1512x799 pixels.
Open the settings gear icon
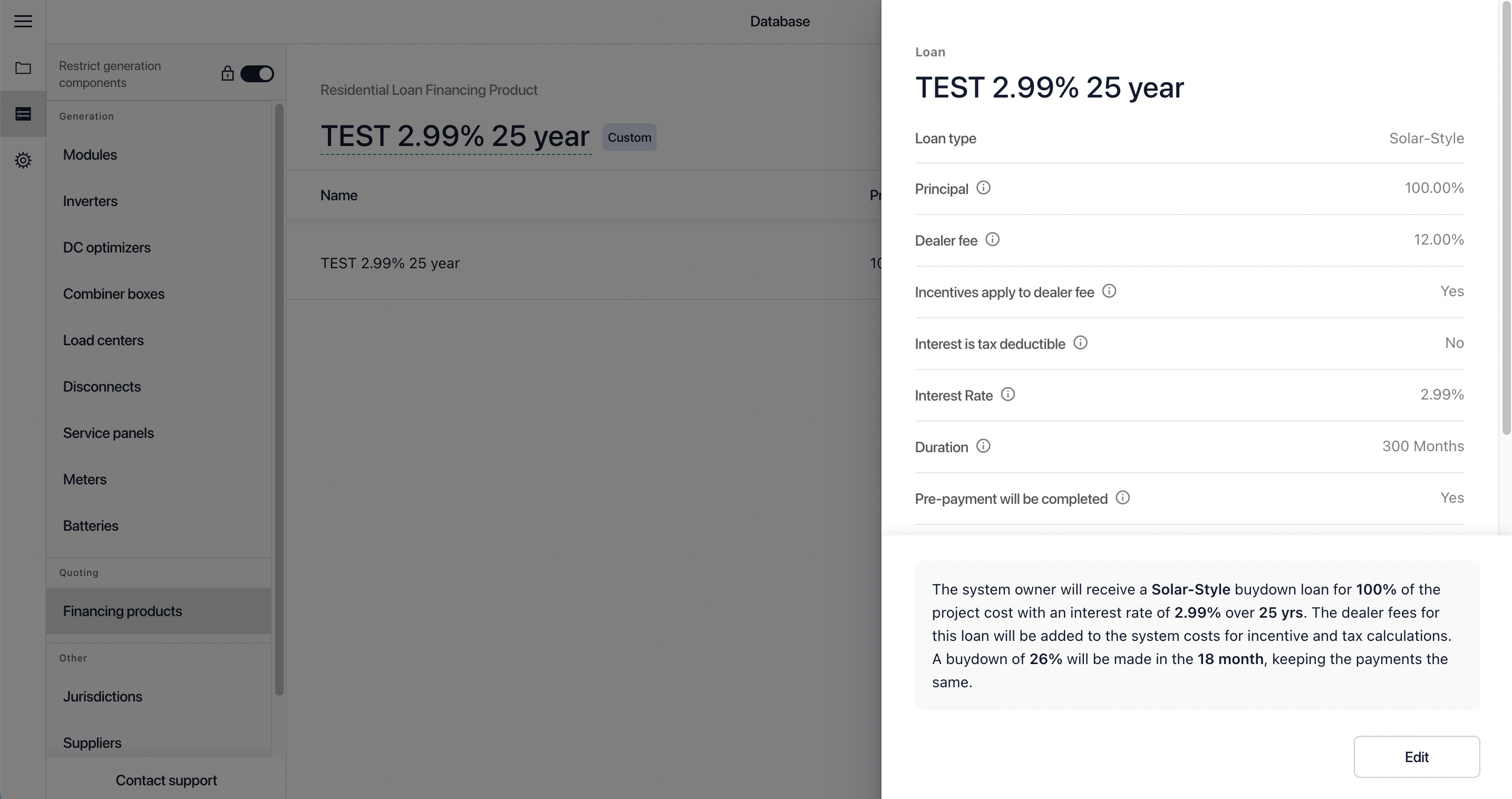[23, 160]
